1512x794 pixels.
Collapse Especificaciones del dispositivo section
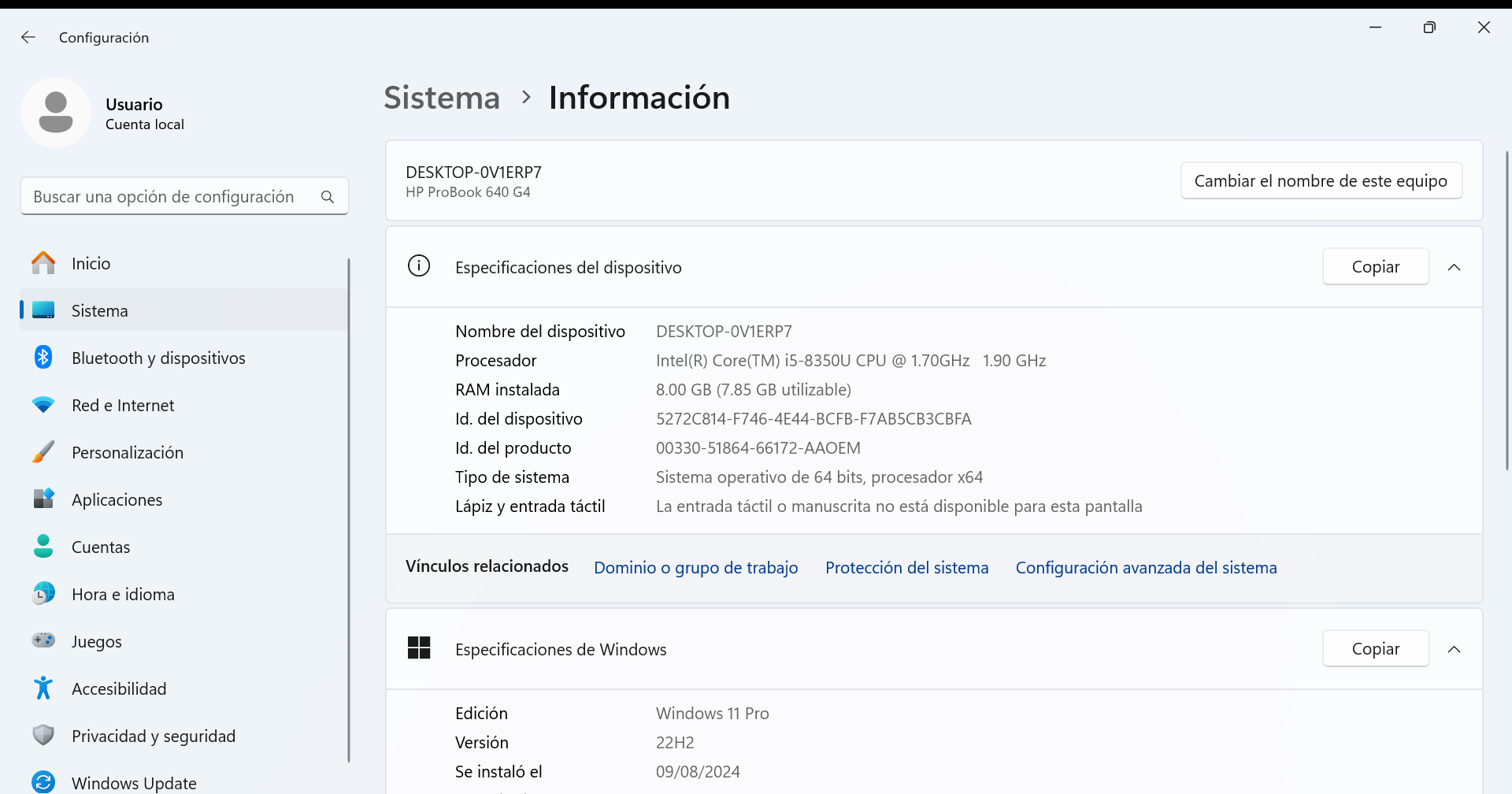tap(1454, 267)
